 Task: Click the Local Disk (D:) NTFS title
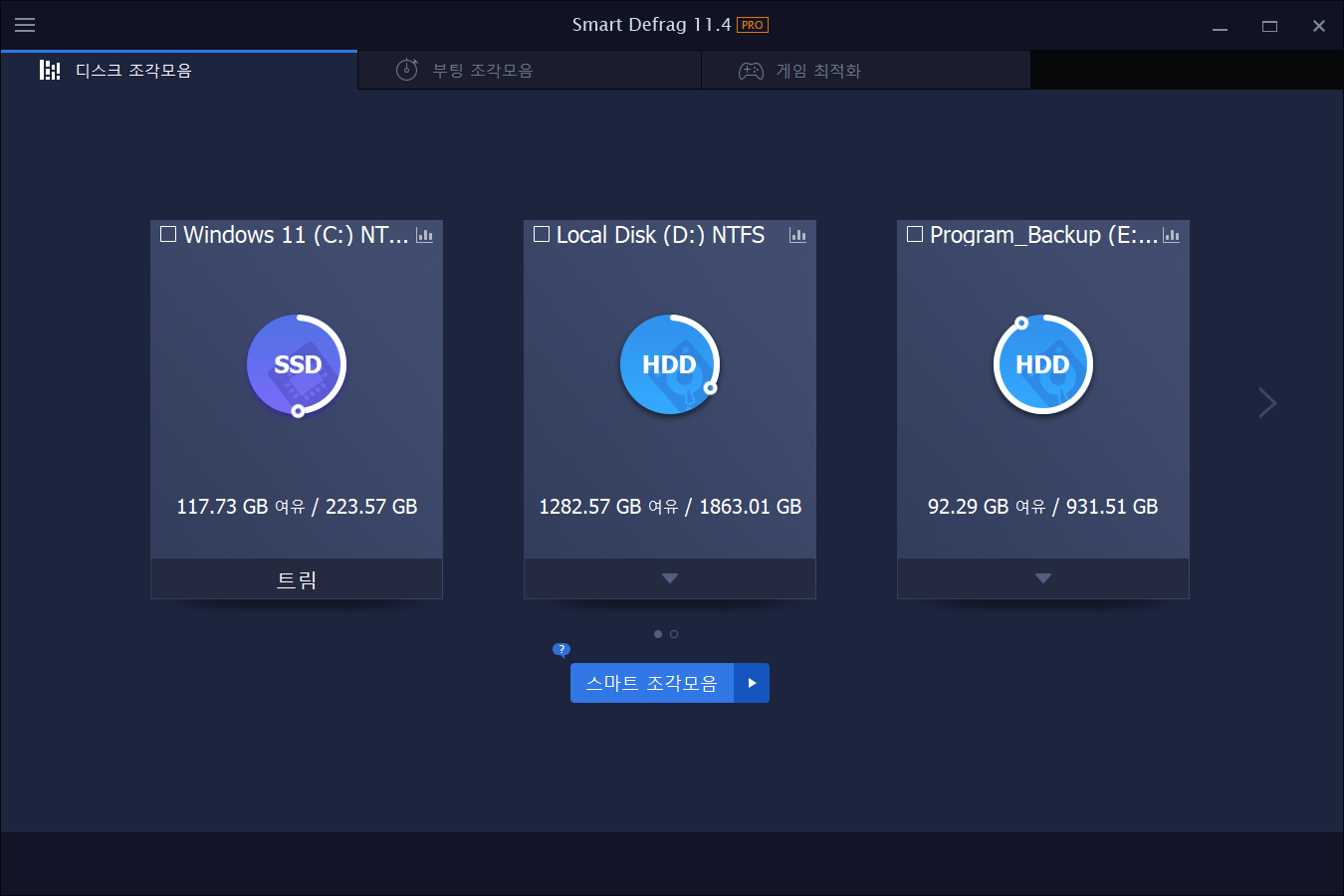pos(660,235)
